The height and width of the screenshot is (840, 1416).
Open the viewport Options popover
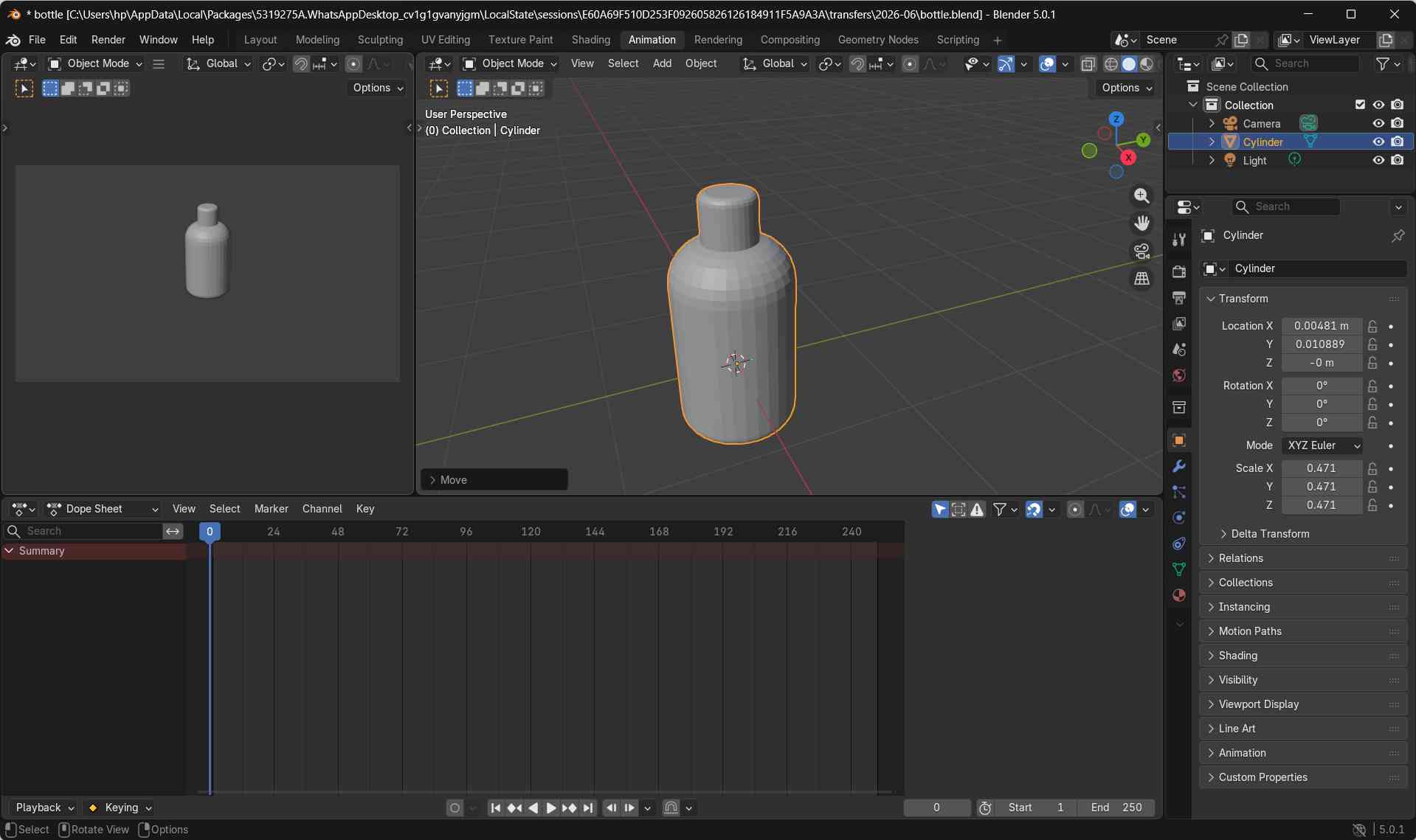click(1125, 88)
